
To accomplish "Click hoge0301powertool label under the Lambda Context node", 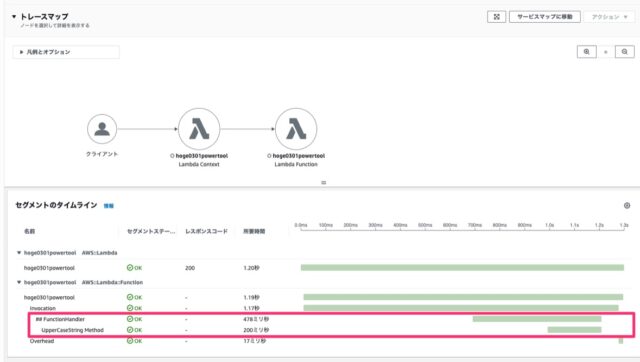I will [x=202, y=156].
